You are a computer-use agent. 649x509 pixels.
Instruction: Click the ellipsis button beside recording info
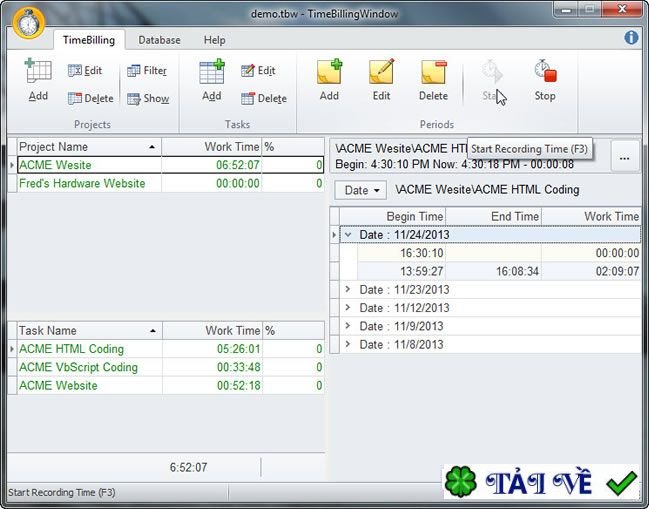coord(624,156)
